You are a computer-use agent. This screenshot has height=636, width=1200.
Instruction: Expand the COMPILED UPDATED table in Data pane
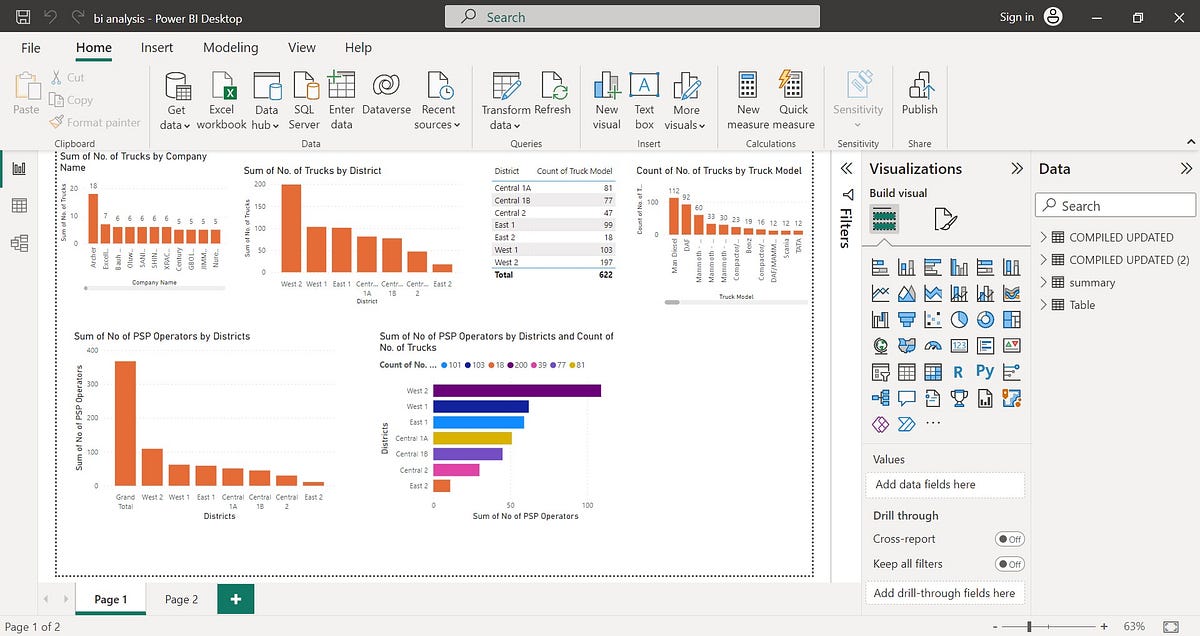click(x=1042, y=237)
